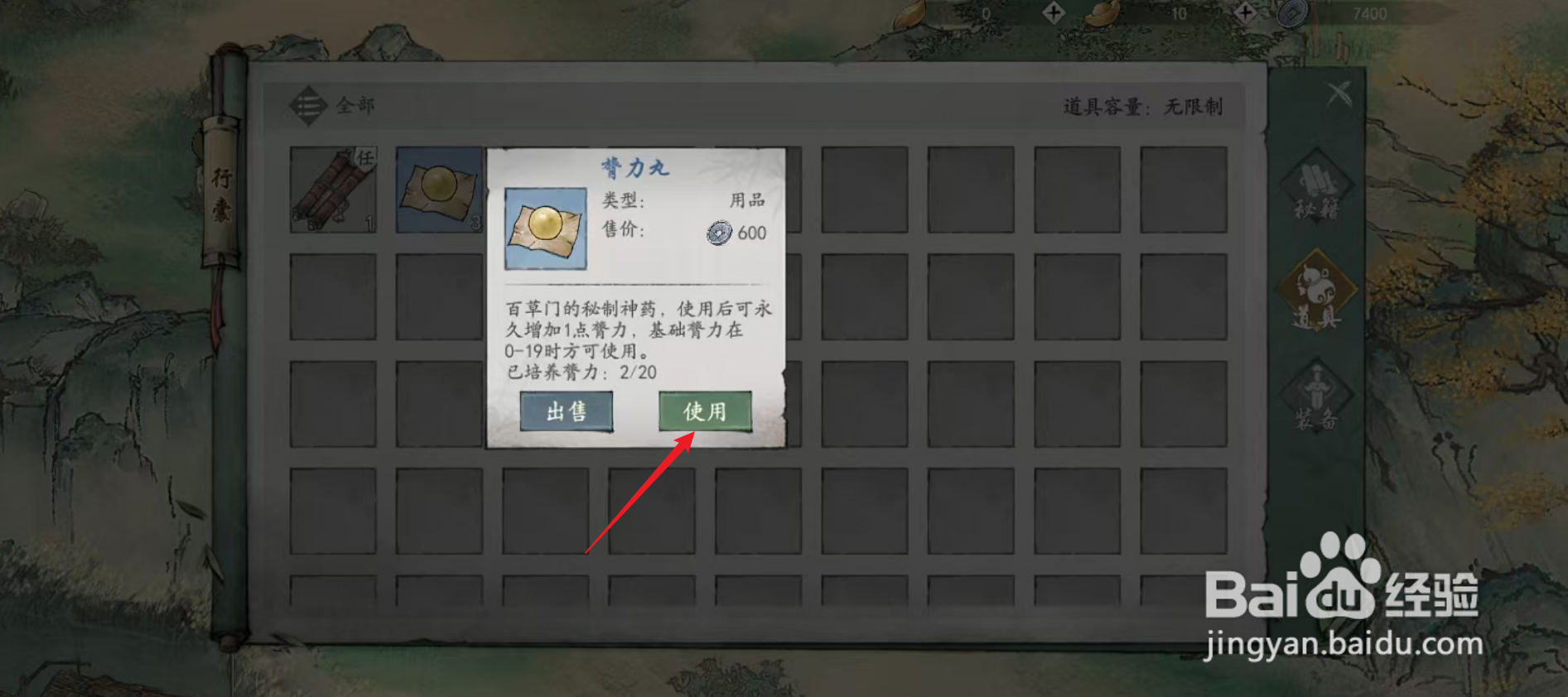Click the gold ingot currency icon
The height and width of the screenshot is (697, 1568).
[x=1102, y=12]
